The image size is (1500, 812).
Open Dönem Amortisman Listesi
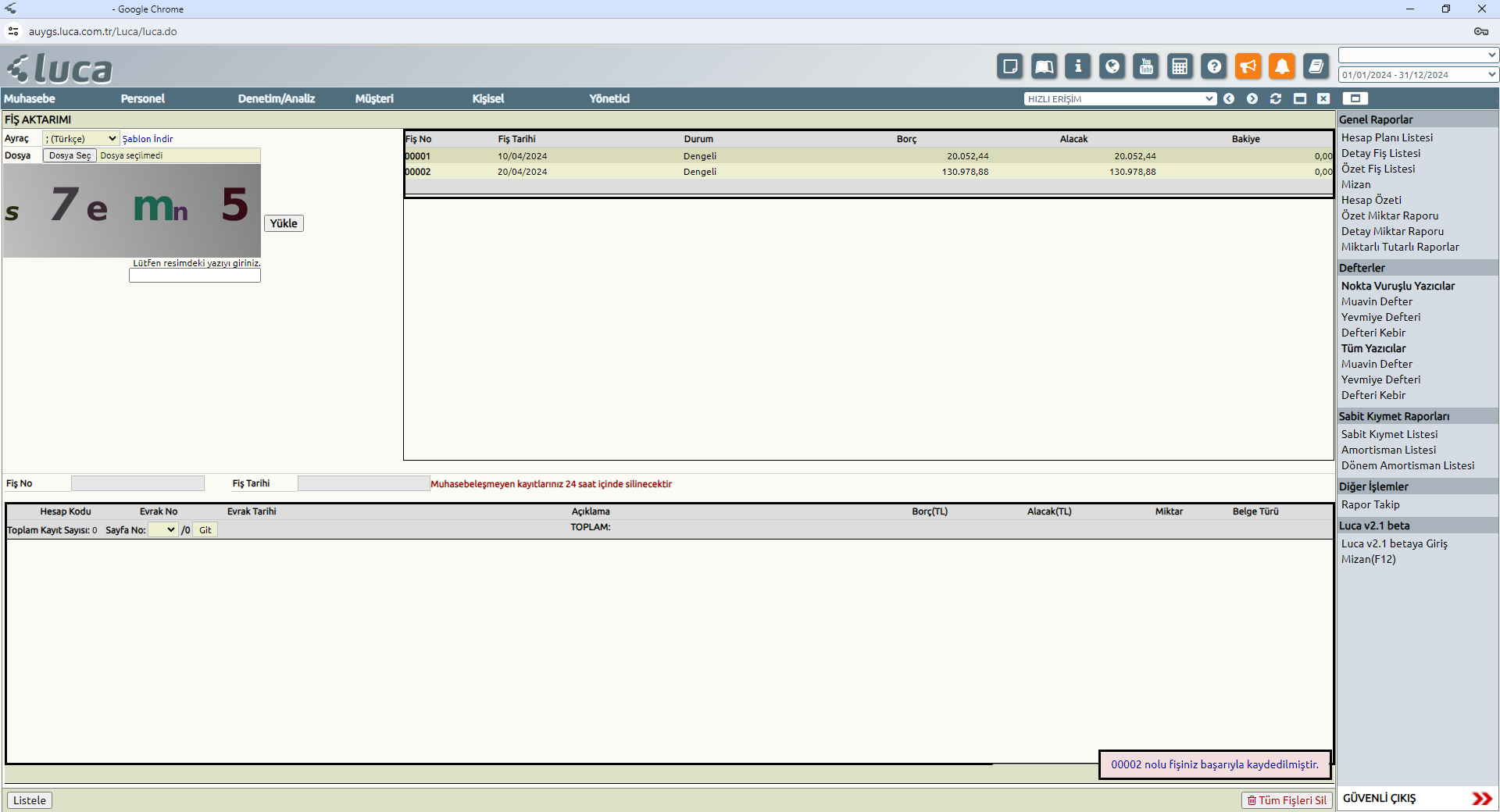click(x=1408, y=465)
